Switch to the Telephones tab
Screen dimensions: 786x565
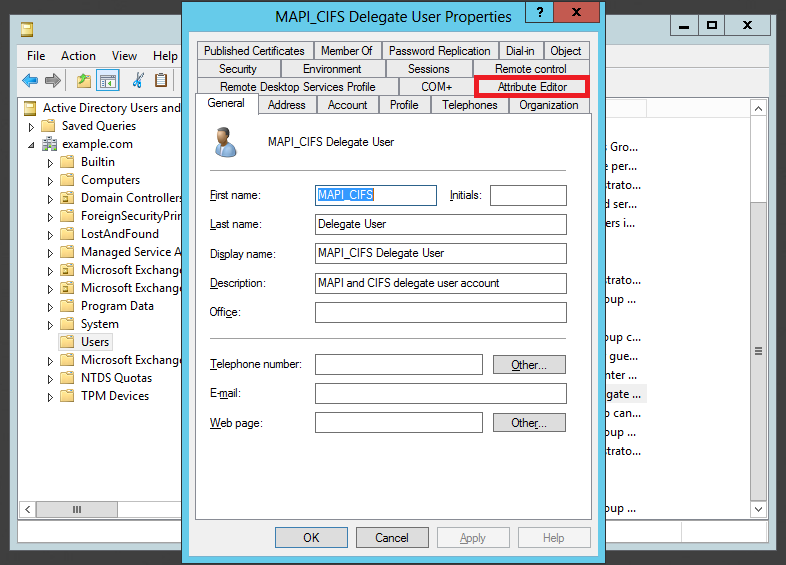pyautogui.click(x=470, y=105)
